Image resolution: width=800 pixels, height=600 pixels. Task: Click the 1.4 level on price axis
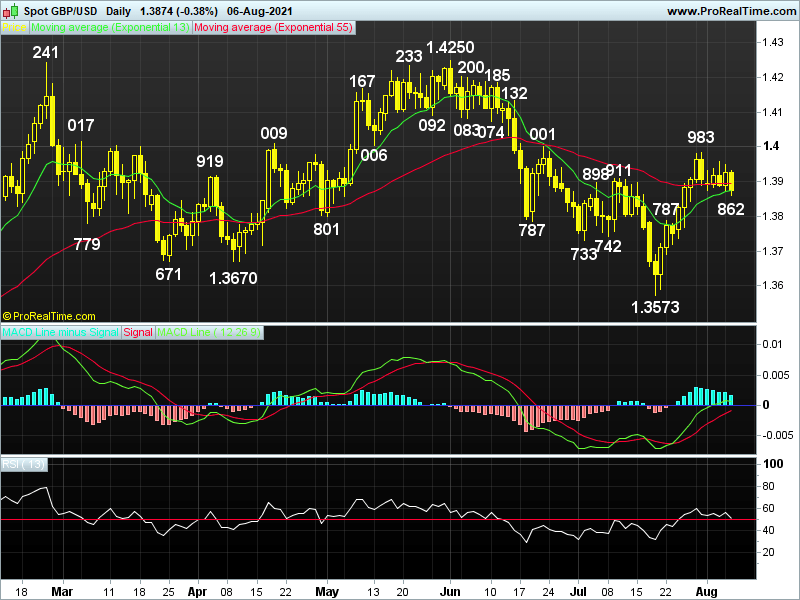click(x=770, y=146)
